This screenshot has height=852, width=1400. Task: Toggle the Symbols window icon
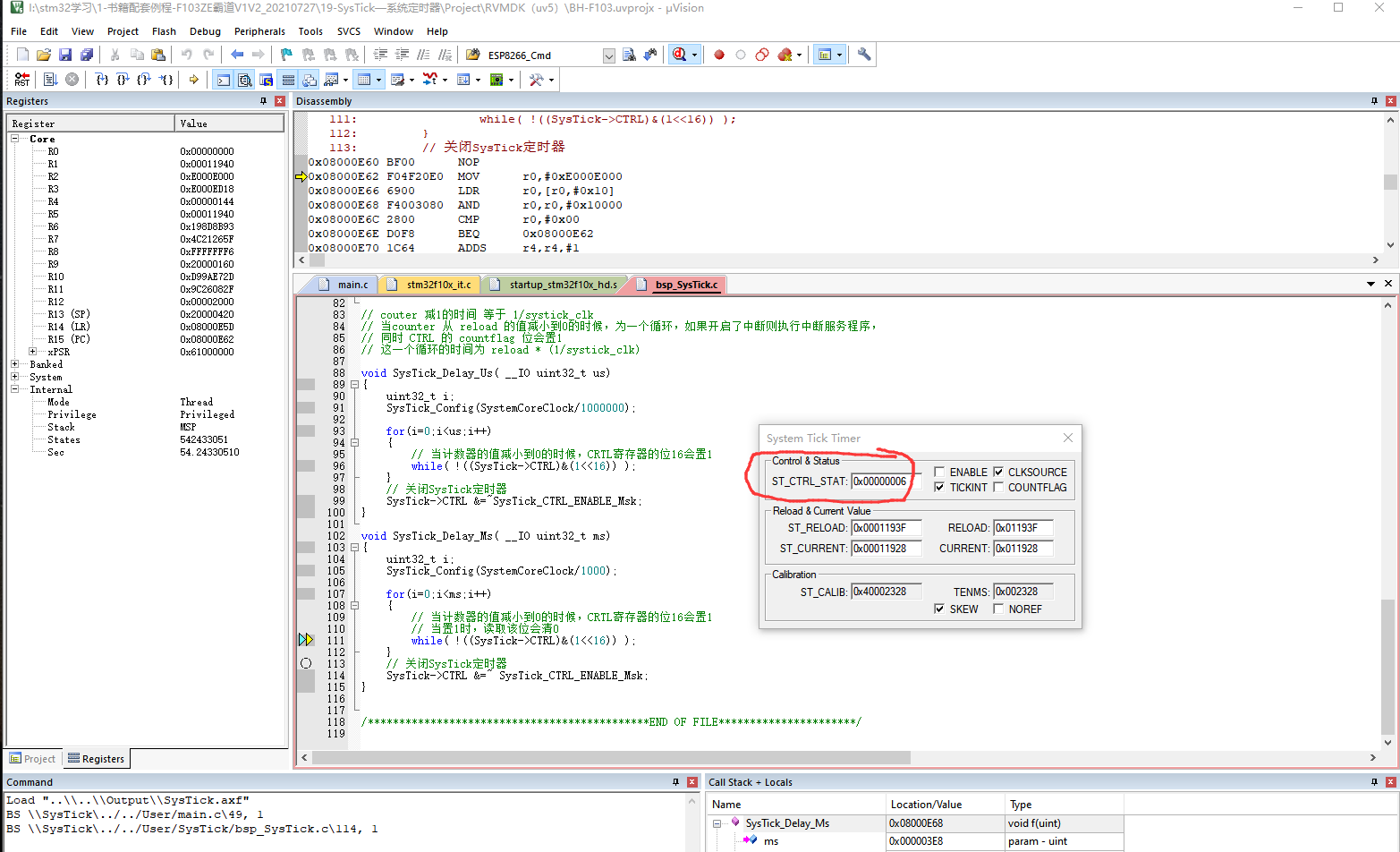(x=266, y=80)
